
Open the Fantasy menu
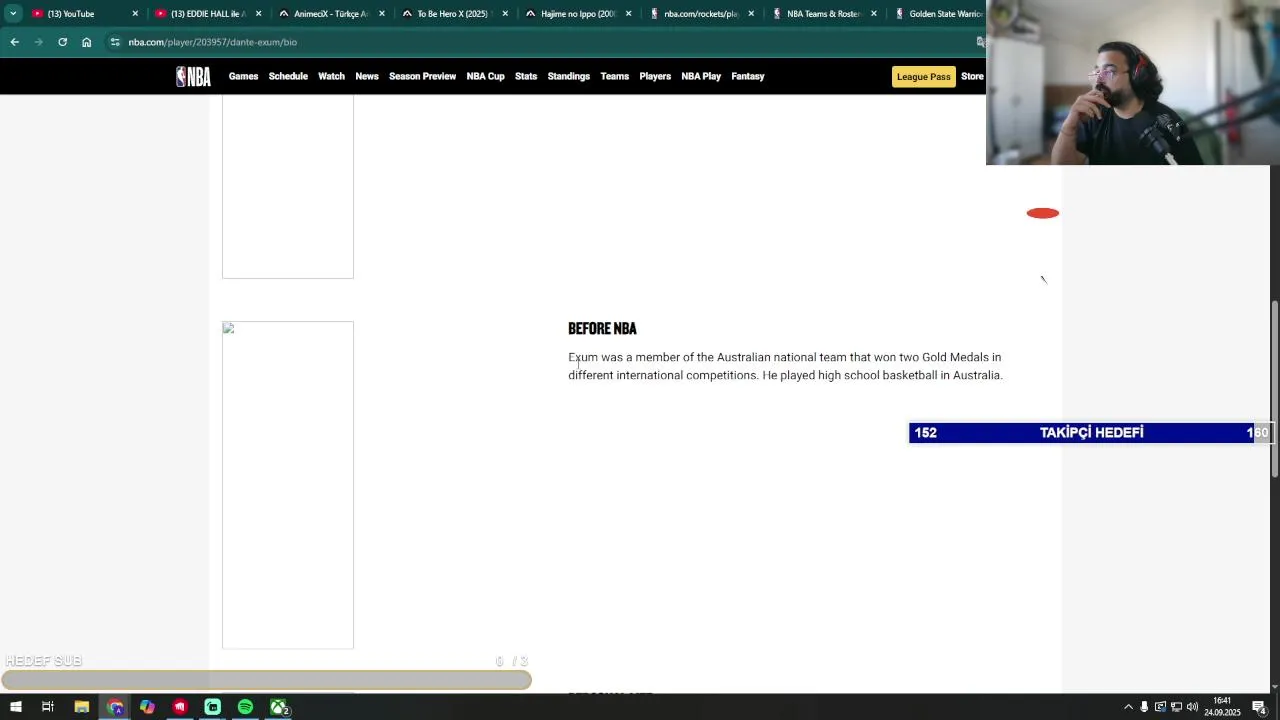click(x=747, y=77)
